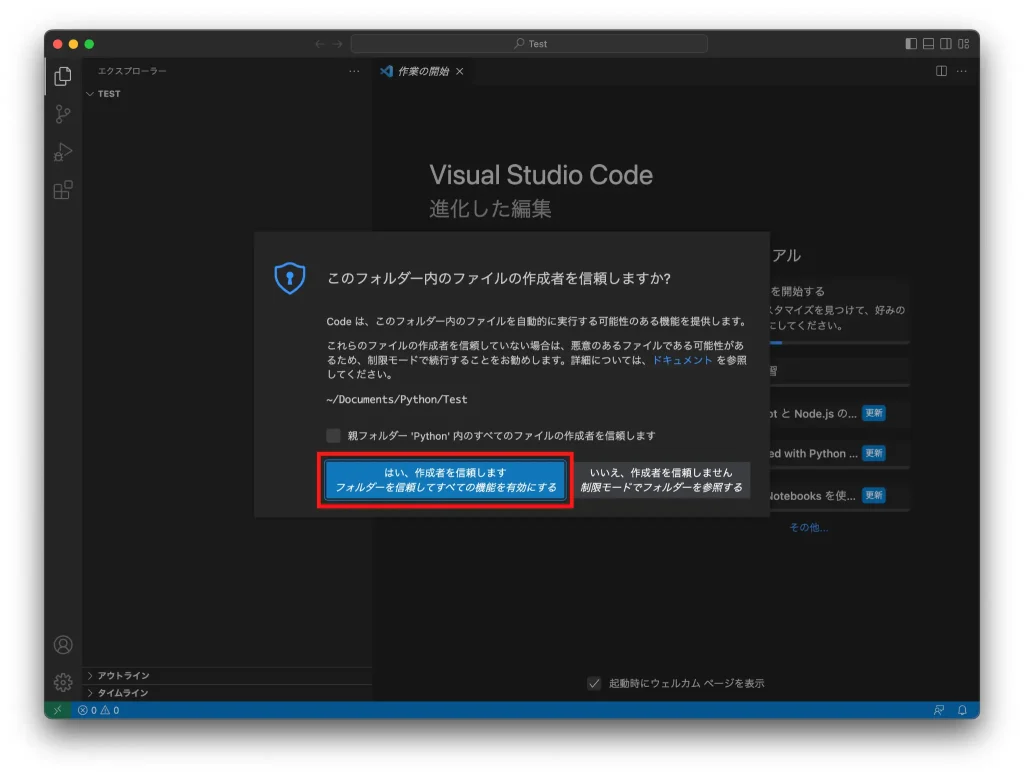The width and height of the screenshot is (1024, 777).
Task: Open the Manage settings gear icon
Action: point(62,681)
